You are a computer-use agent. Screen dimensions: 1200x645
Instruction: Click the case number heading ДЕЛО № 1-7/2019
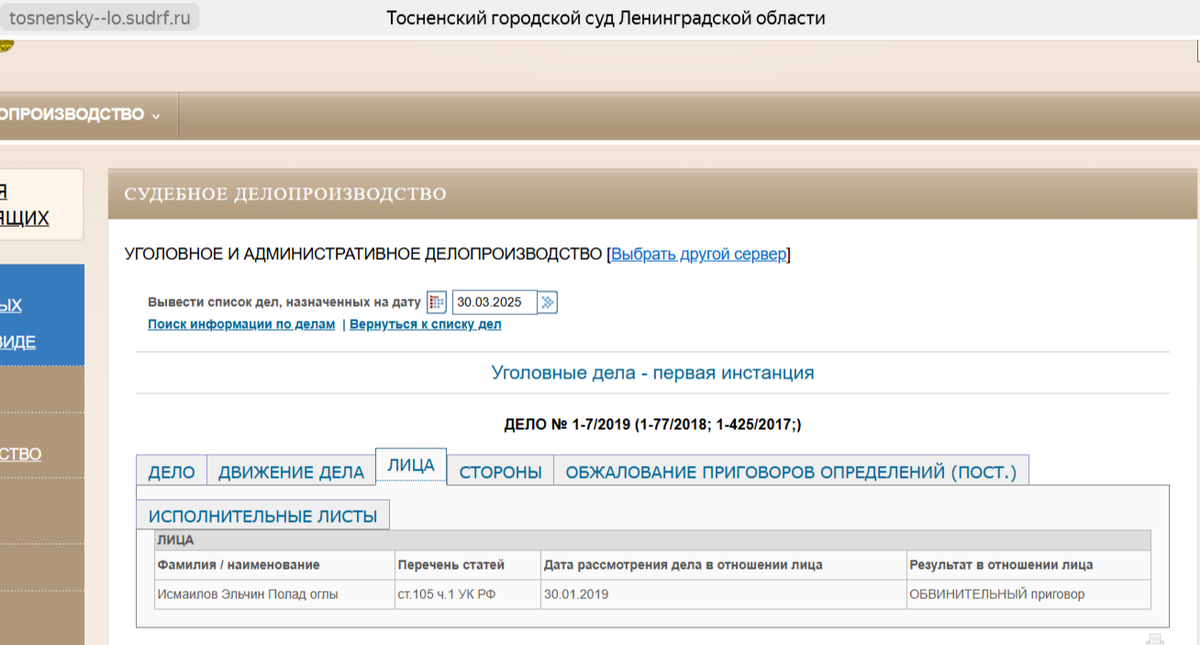point(653,425)
